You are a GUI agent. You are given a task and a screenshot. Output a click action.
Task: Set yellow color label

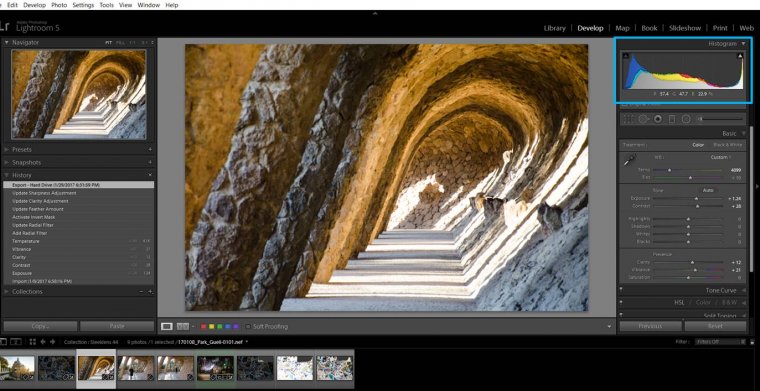click(x=212, y=327)
